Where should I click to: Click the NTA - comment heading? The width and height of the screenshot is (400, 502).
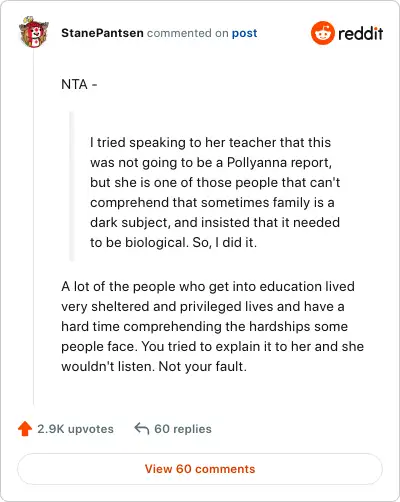click(x=79, y=84)
